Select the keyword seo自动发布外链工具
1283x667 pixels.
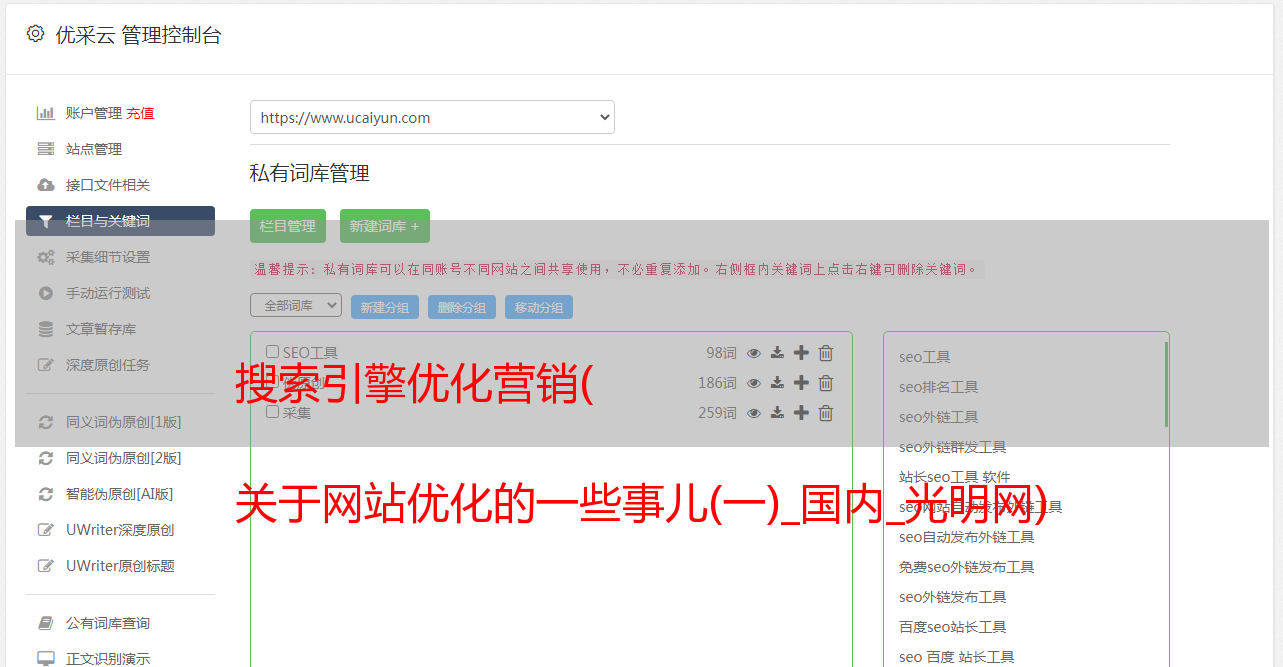coord(966,537)
